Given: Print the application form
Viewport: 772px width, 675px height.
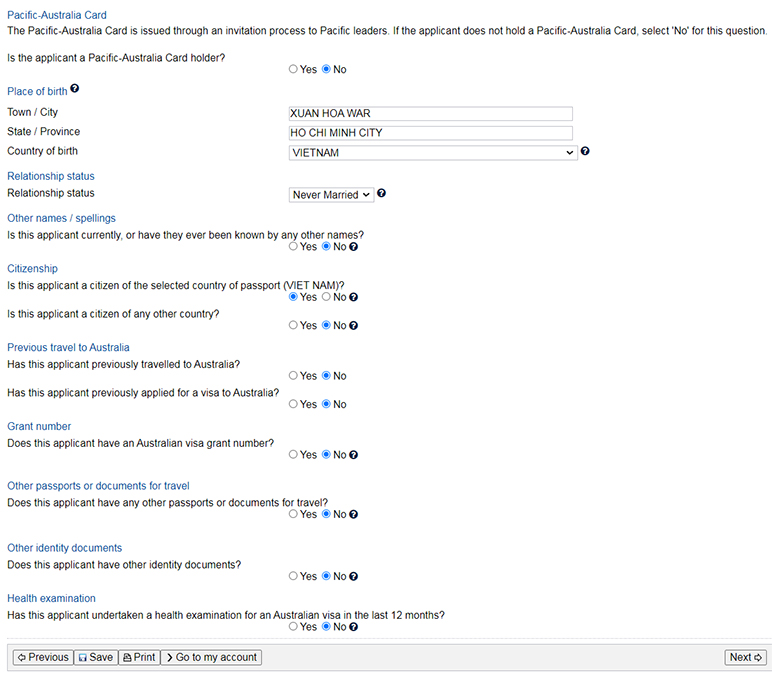Looking at the screenshot, I should pyautogui.click(x=139, y=658).
